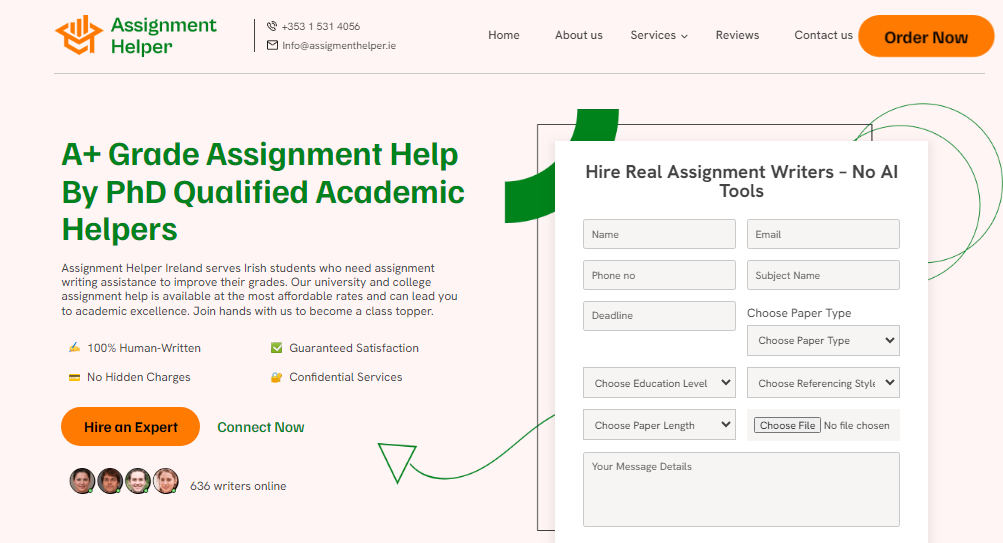Focus the Your Message Details text area
This screenshot has width=1003, height=543.
[x=741, y=489]
